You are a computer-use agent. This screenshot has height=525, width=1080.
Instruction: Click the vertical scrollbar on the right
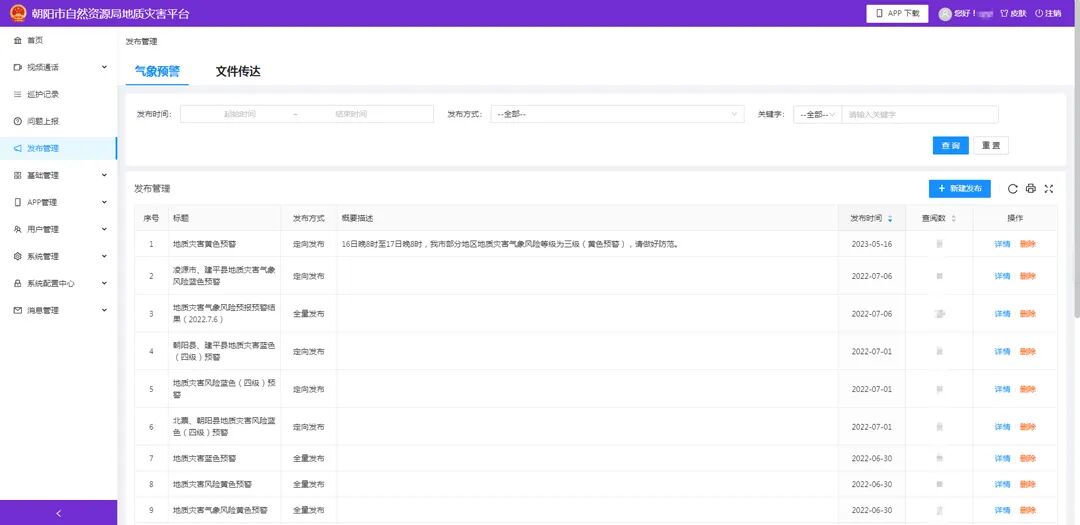[x=1076, y=158]
